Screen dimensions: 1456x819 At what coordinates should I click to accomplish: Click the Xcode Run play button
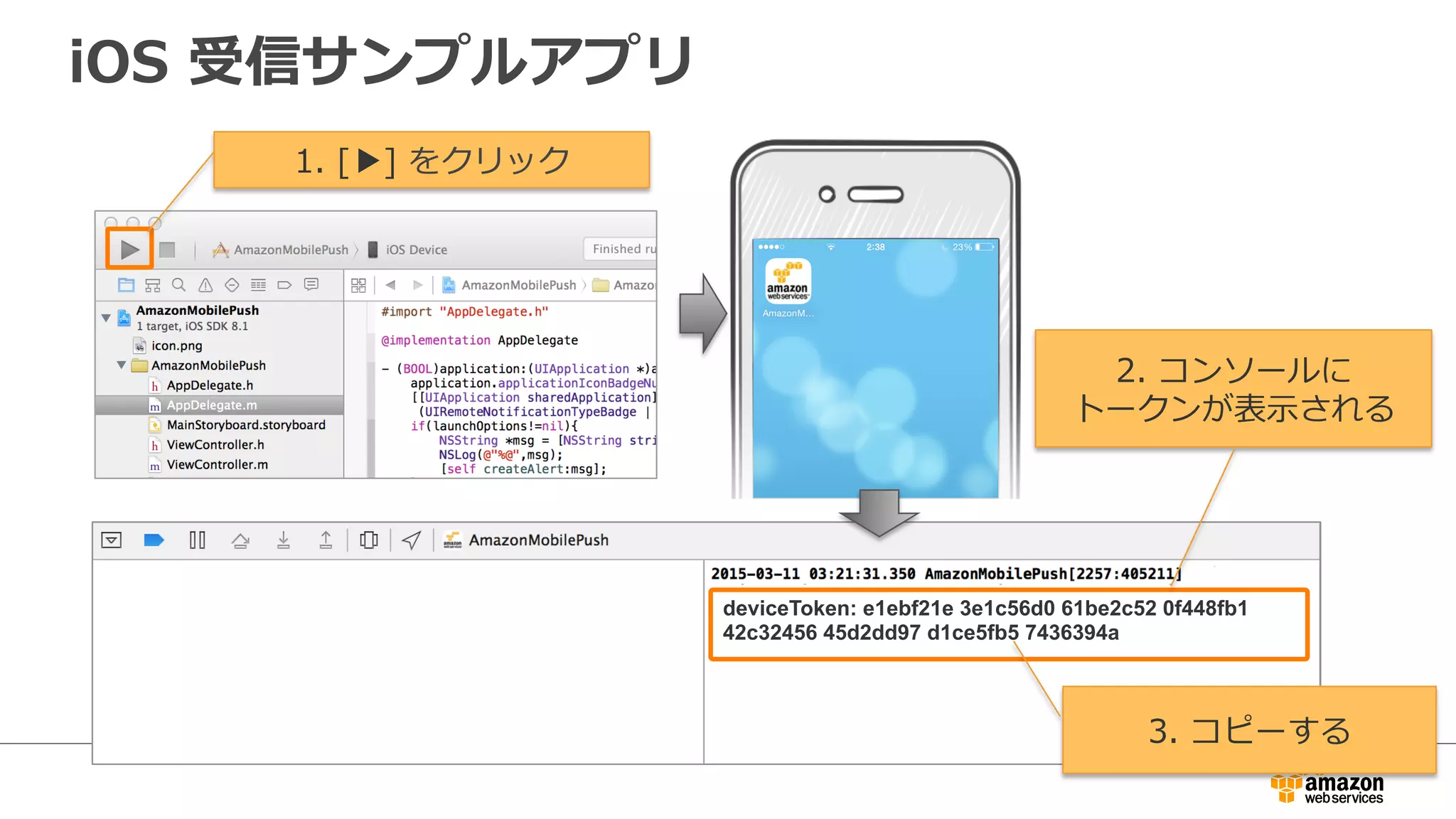[x=129, y=250]
